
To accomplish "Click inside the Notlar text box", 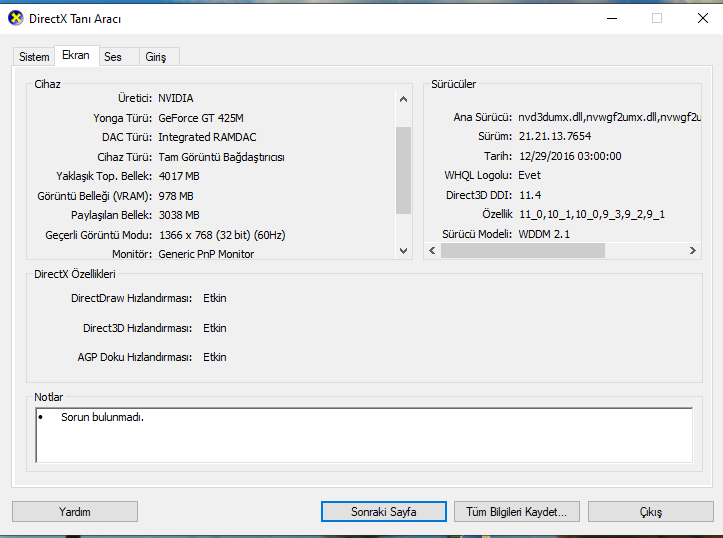I will coord(364,435).
